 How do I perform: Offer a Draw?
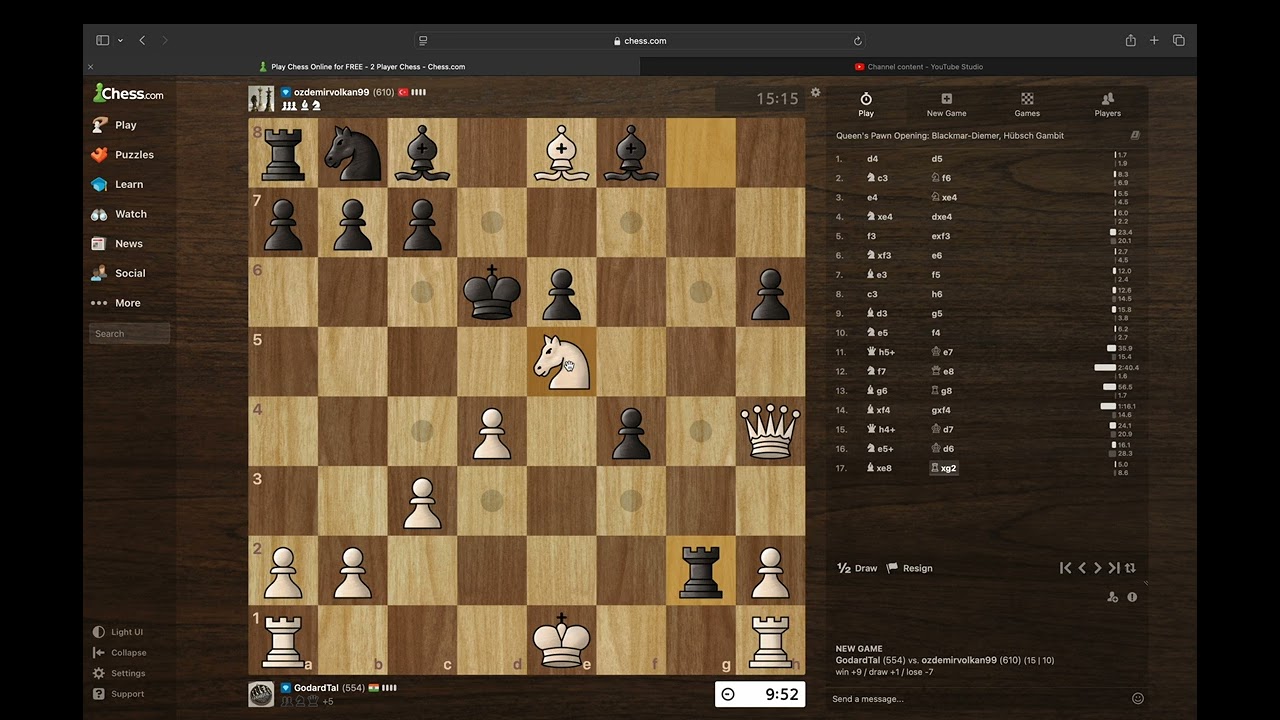click(857, 568)
